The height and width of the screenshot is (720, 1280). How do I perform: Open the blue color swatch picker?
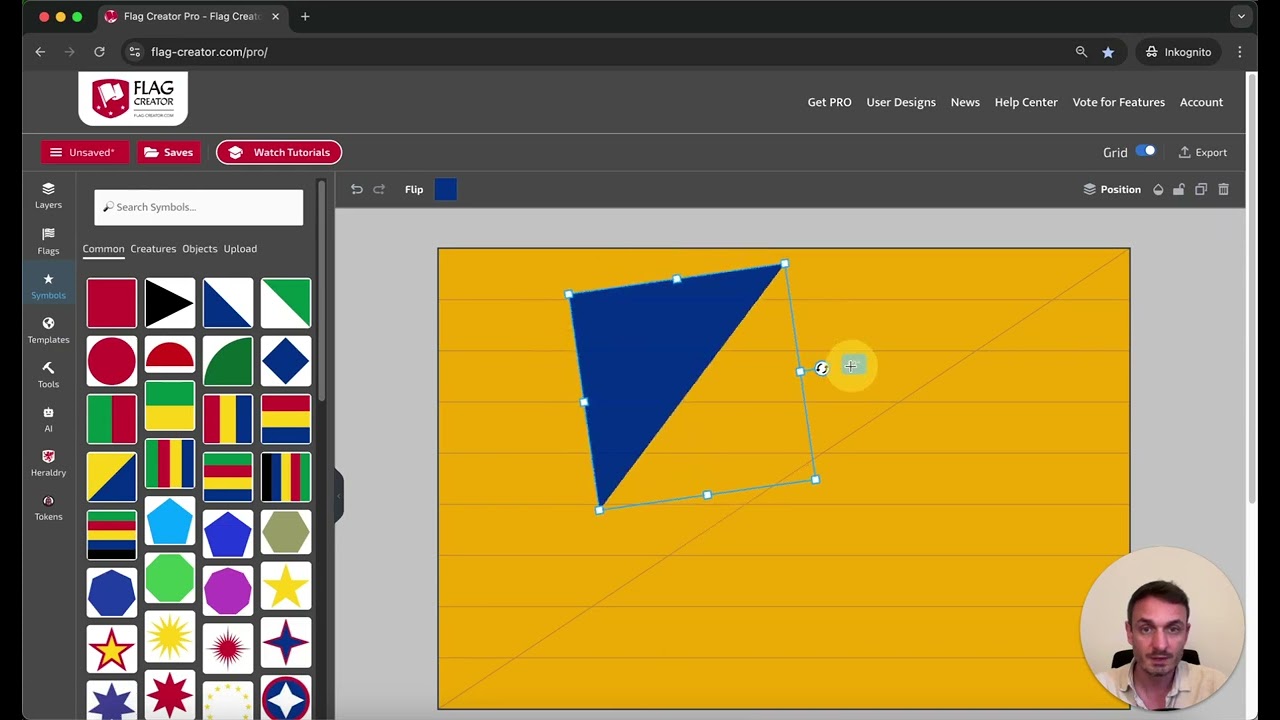[x=446, y=189]
